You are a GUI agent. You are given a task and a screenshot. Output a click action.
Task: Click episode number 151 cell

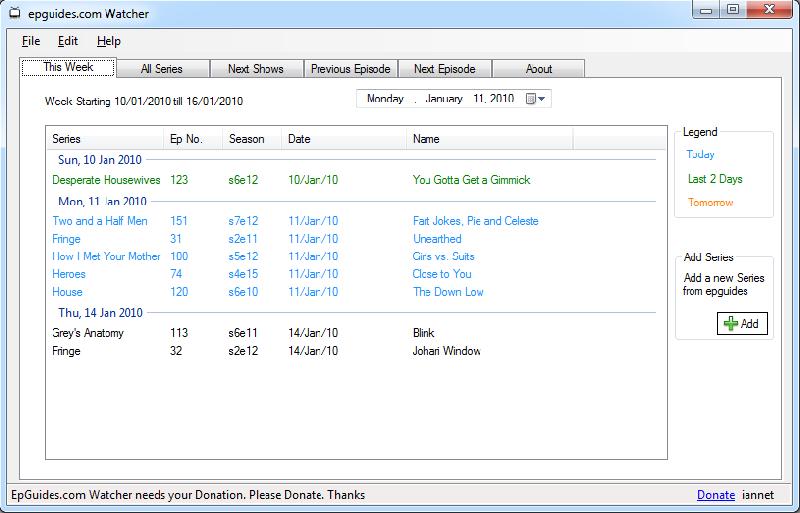coord(179,221)
